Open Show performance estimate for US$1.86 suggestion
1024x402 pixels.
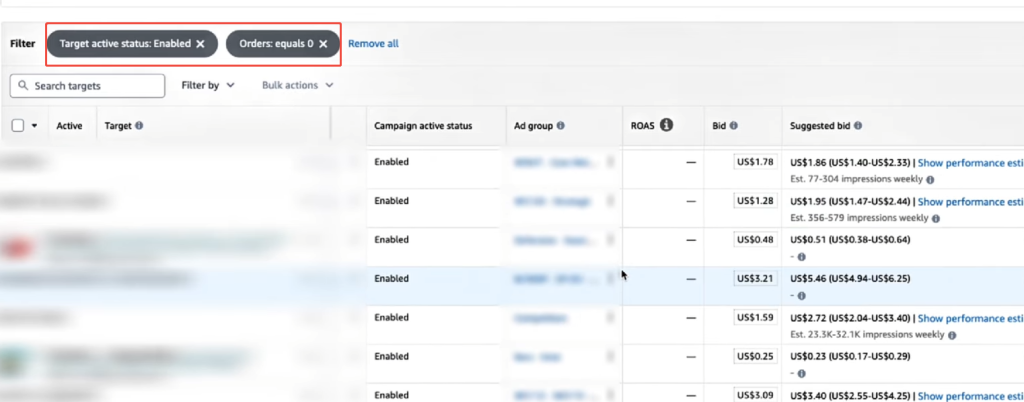[x=969, y=161]
